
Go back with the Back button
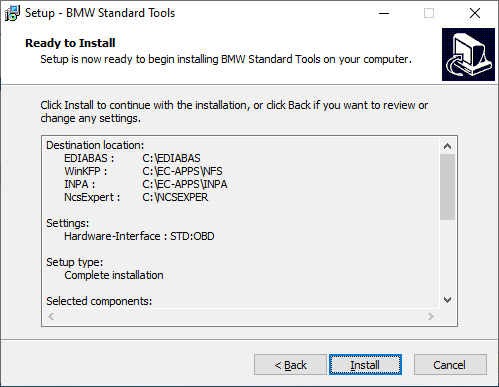tap(290, 365)
